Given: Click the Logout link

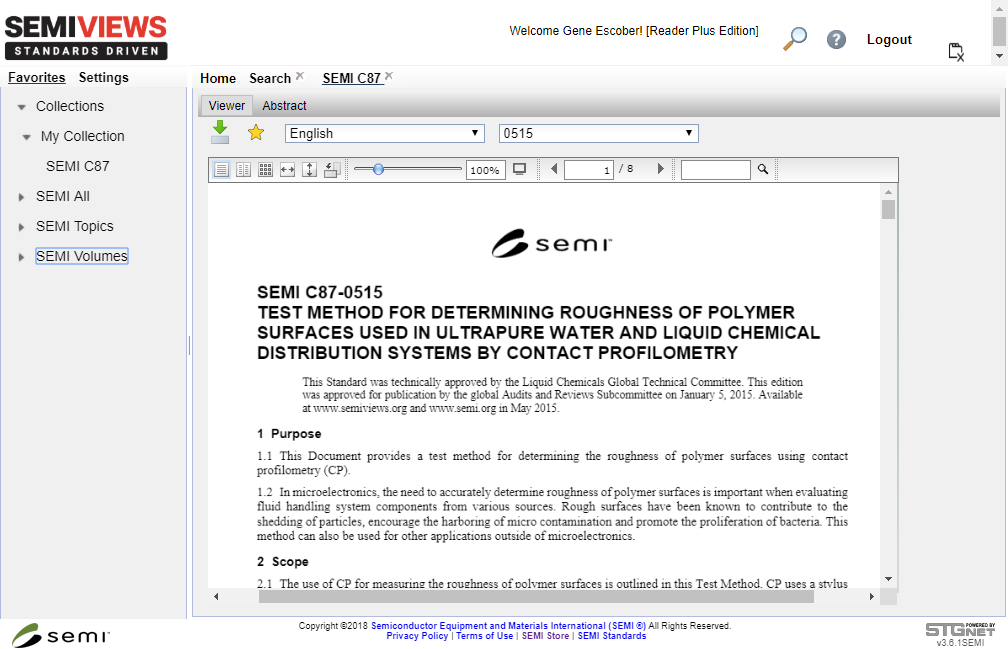Looking at the screenshot, I should click(x=889, y=39).
